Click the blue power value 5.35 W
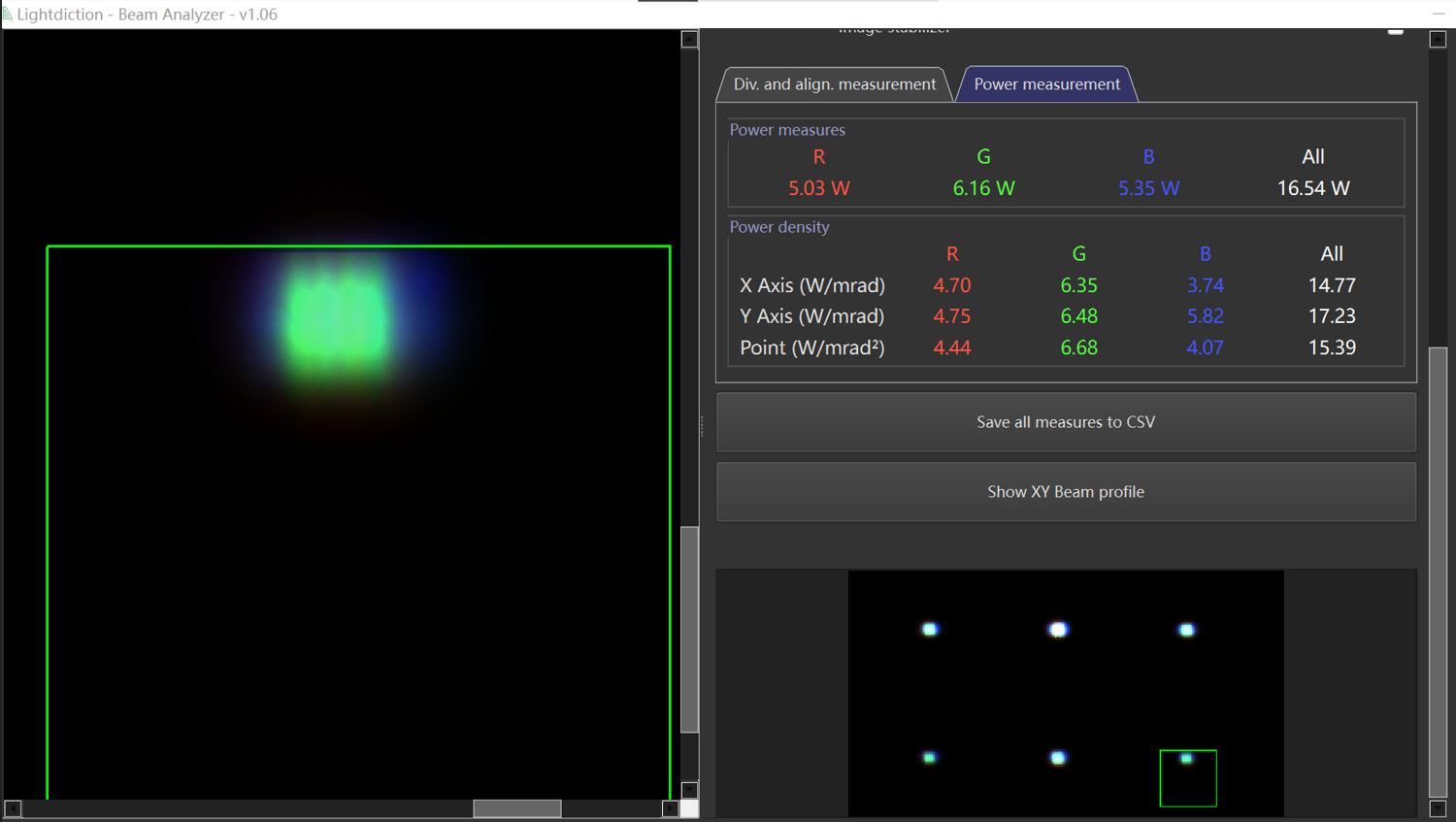Image resolution: width=1456 pixels, height=822 pixels. (1148, 188)
